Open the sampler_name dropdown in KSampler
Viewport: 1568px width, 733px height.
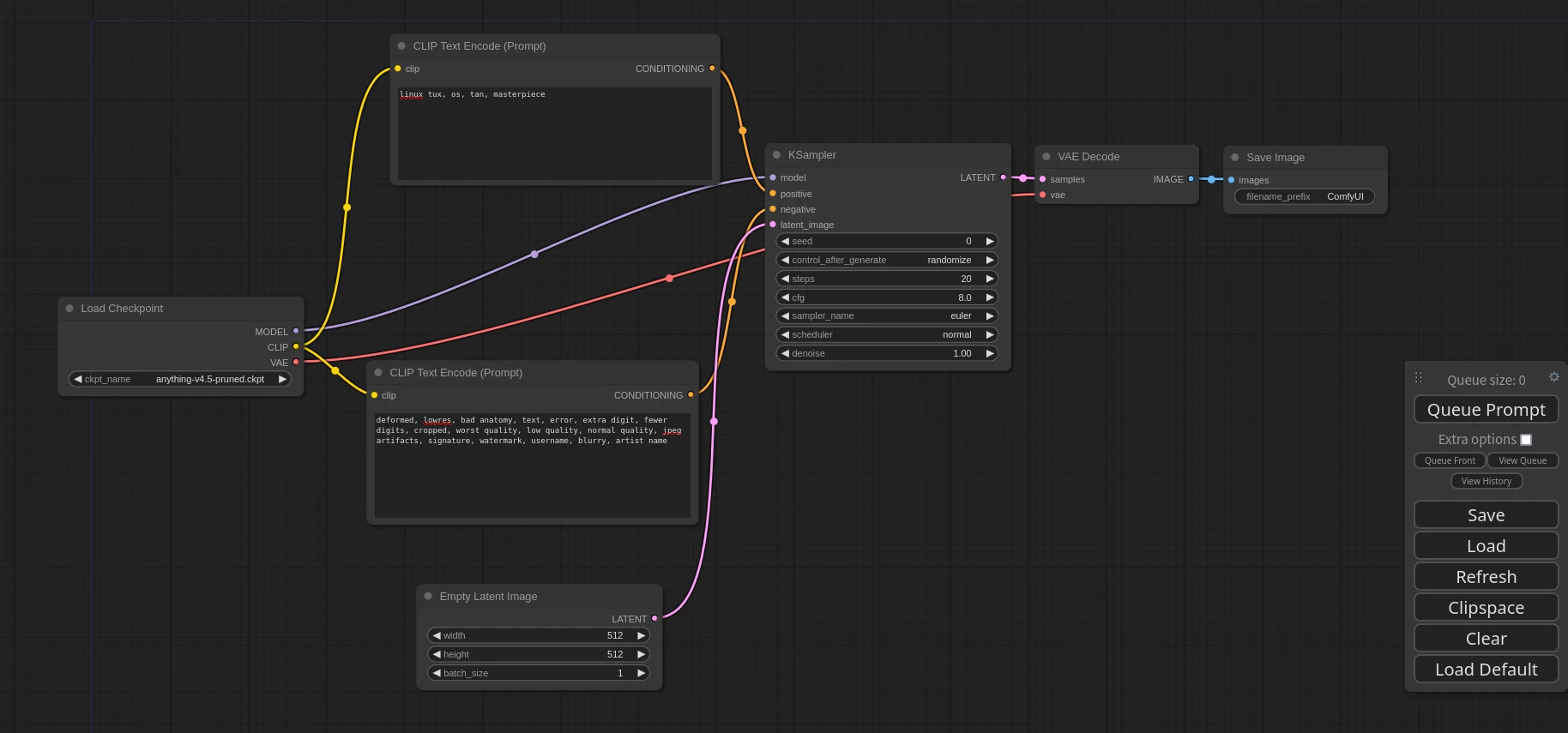887,316
